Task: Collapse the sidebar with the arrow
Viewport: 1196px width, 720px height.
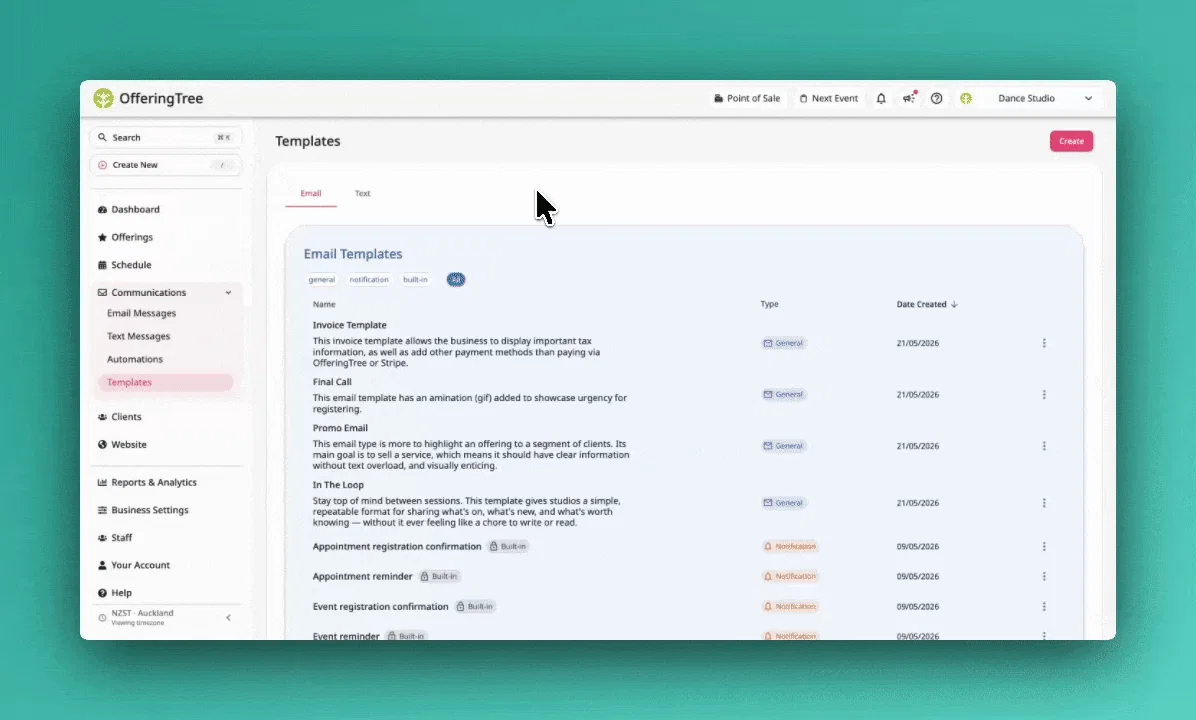Action: point(228,618)
